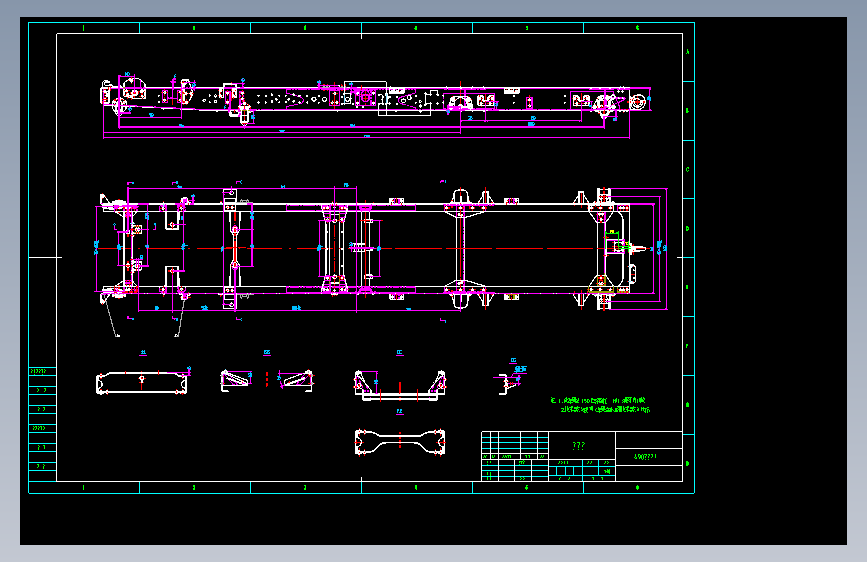This screenshot has height=562, width=867.
Task: Click the small C-channel section detail view
Action: [x=511, y=381]
